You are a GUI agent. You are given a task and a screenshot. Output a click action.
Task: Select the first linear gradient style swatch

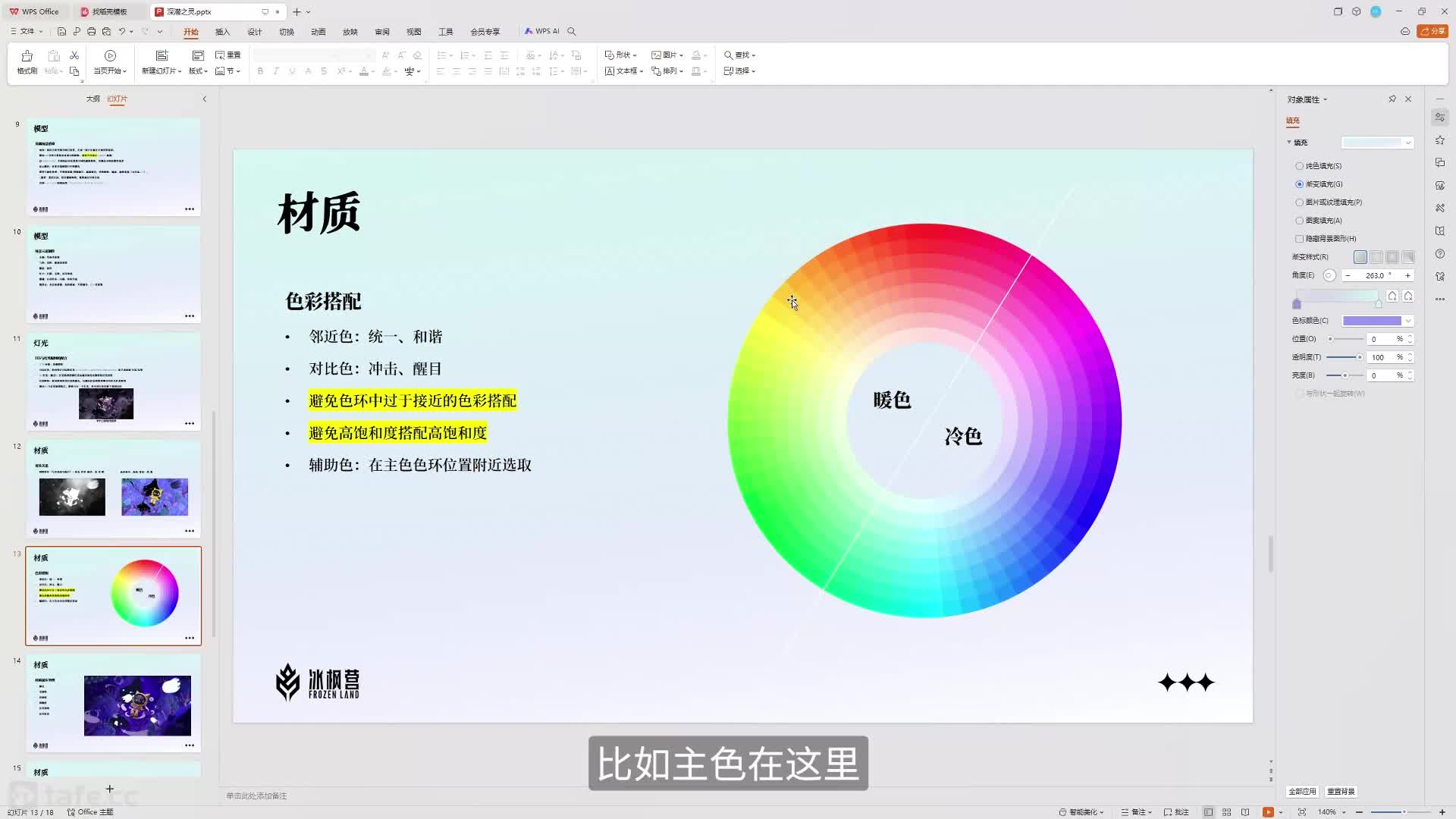coord(1360,257)
